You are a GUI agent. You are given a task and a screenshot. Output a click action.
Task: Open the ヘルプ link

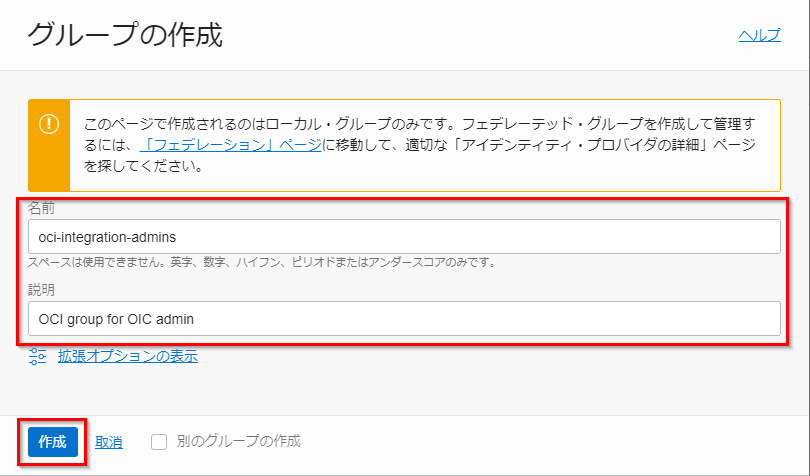[x=759, y=35]
